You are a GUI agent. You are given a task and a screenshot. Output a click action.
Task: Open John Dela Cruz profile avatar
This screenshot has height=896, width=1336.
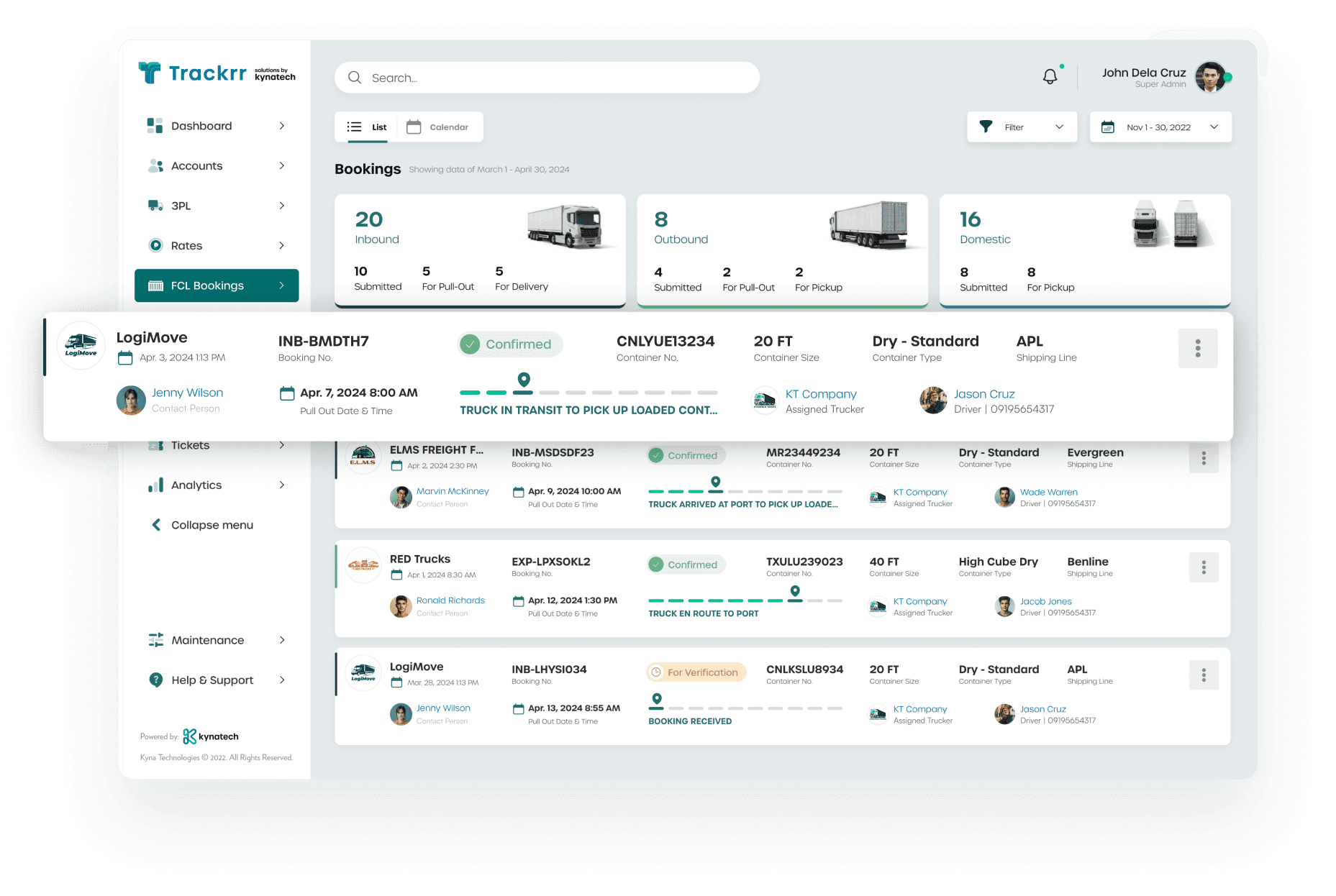click(x=1212, y=78)
